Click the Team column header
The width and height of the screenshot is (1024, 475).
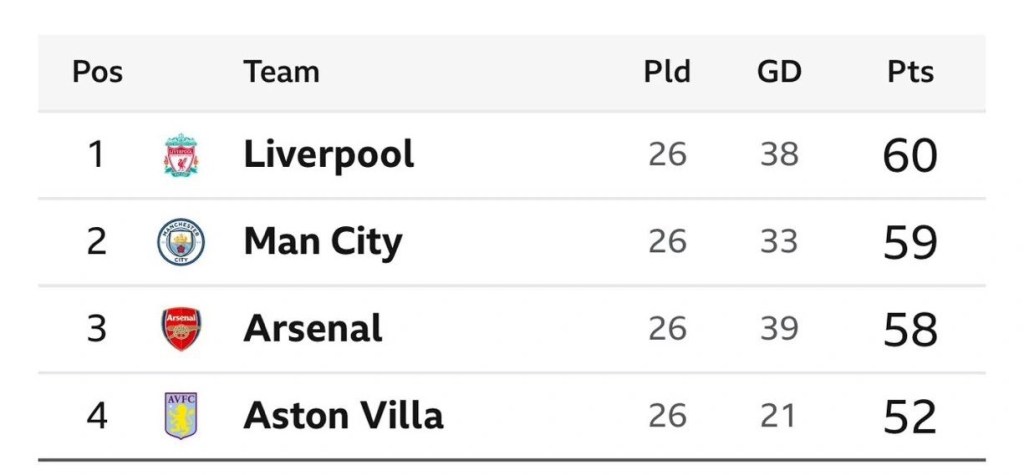tap(281, 72)
